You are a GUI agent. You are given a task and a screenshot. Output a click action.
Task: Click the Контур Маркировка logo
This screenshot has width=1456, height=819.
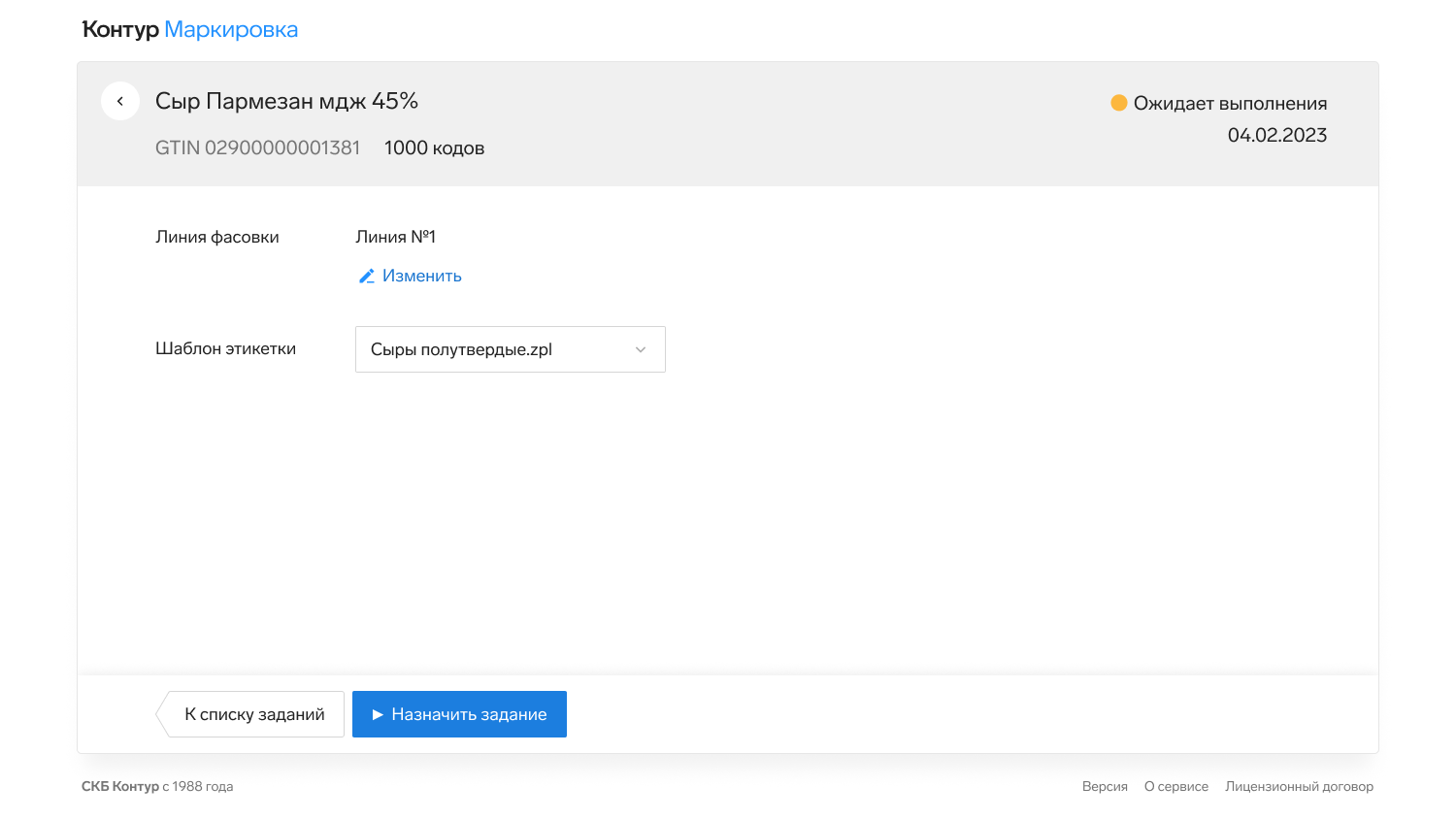point(190,30)
